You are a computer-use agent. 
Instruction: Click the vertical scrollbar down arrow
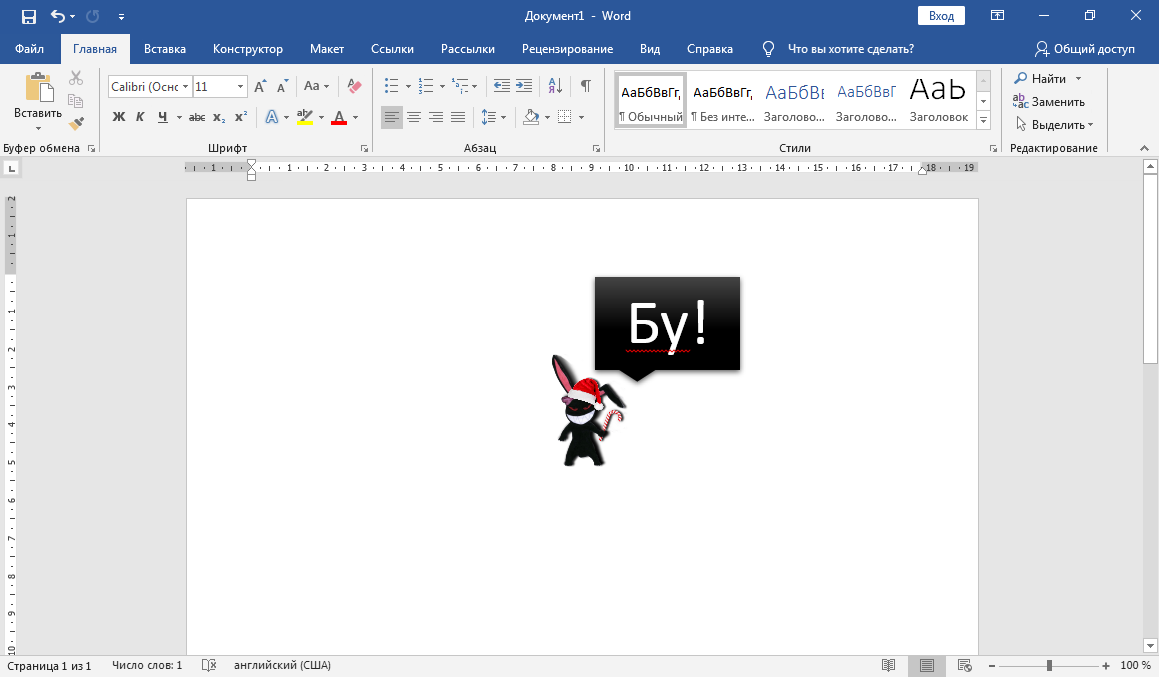click(1150, 647)
